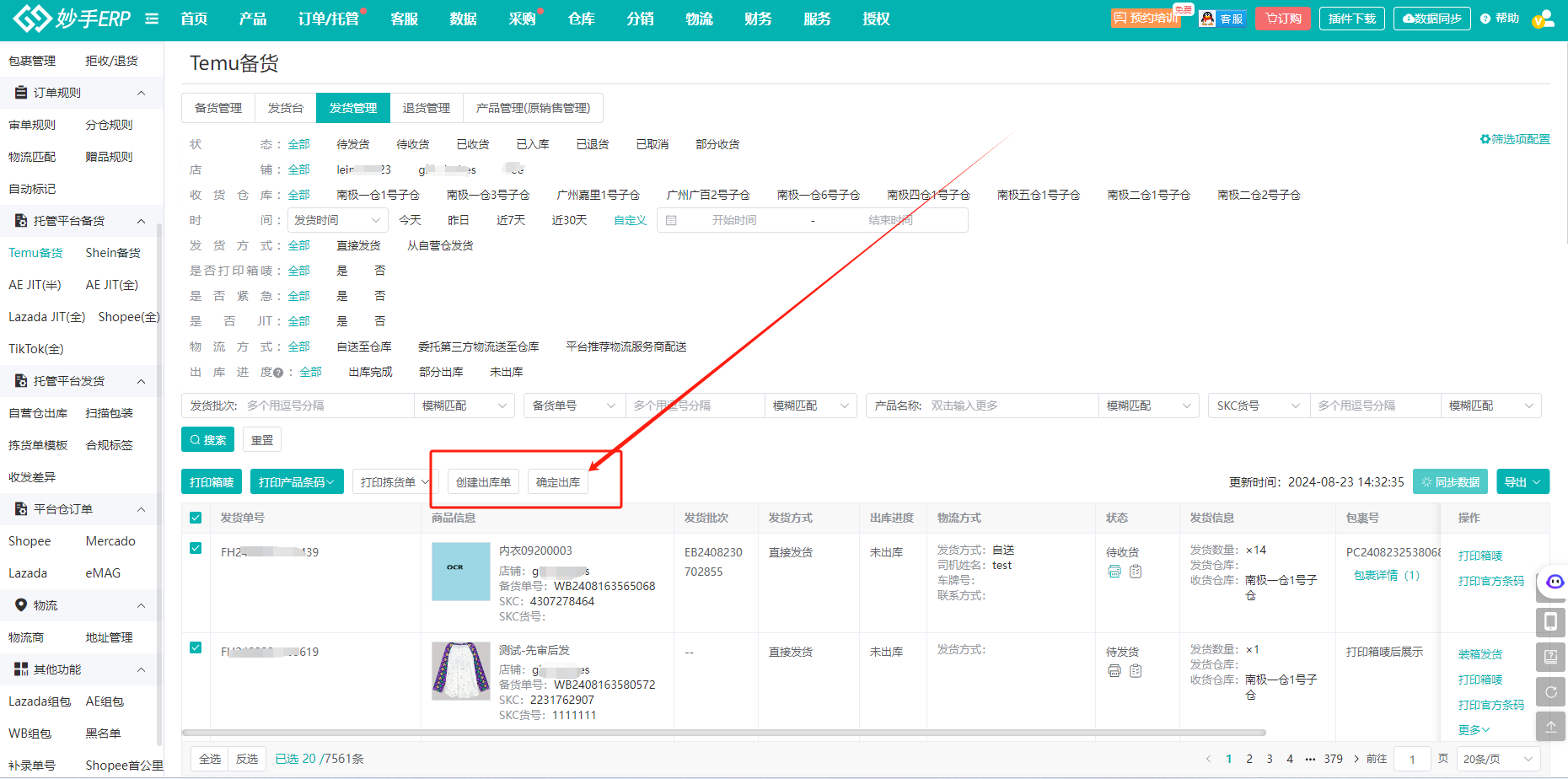Open the purple chatbot assistant icon

1554,582
